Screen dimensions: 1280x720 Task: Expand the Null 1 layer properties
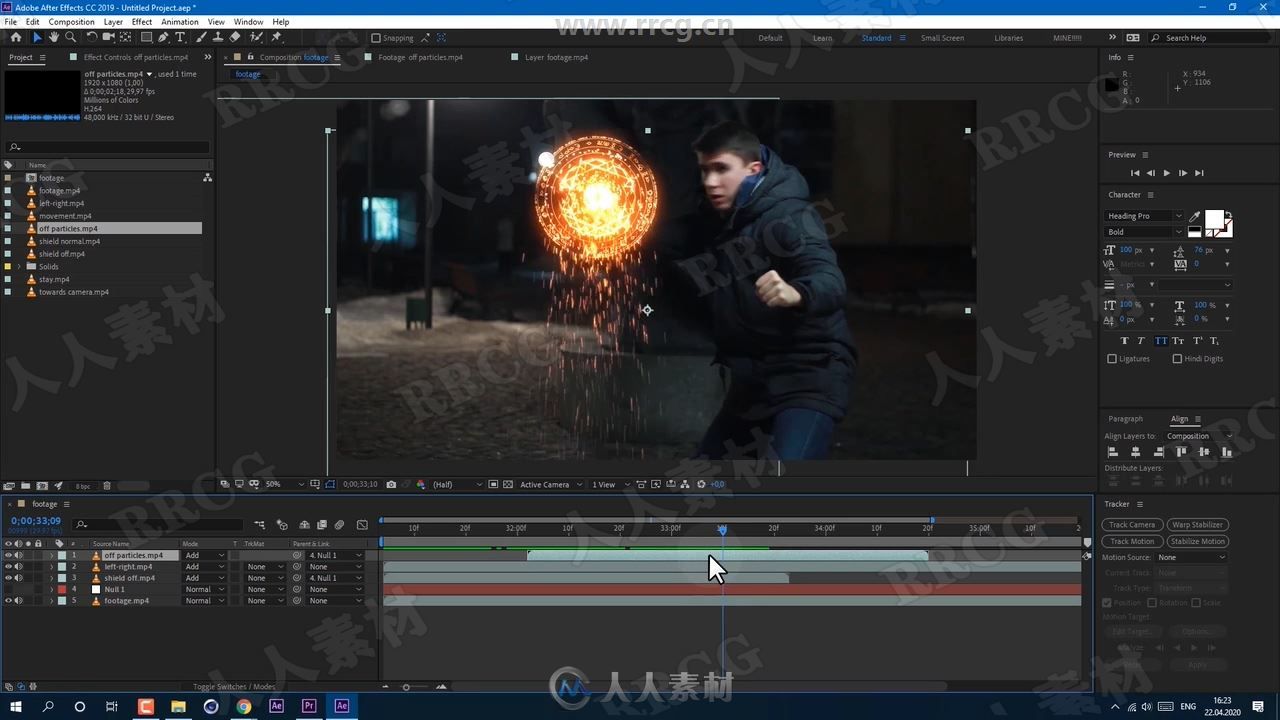[x=51, y=590]
